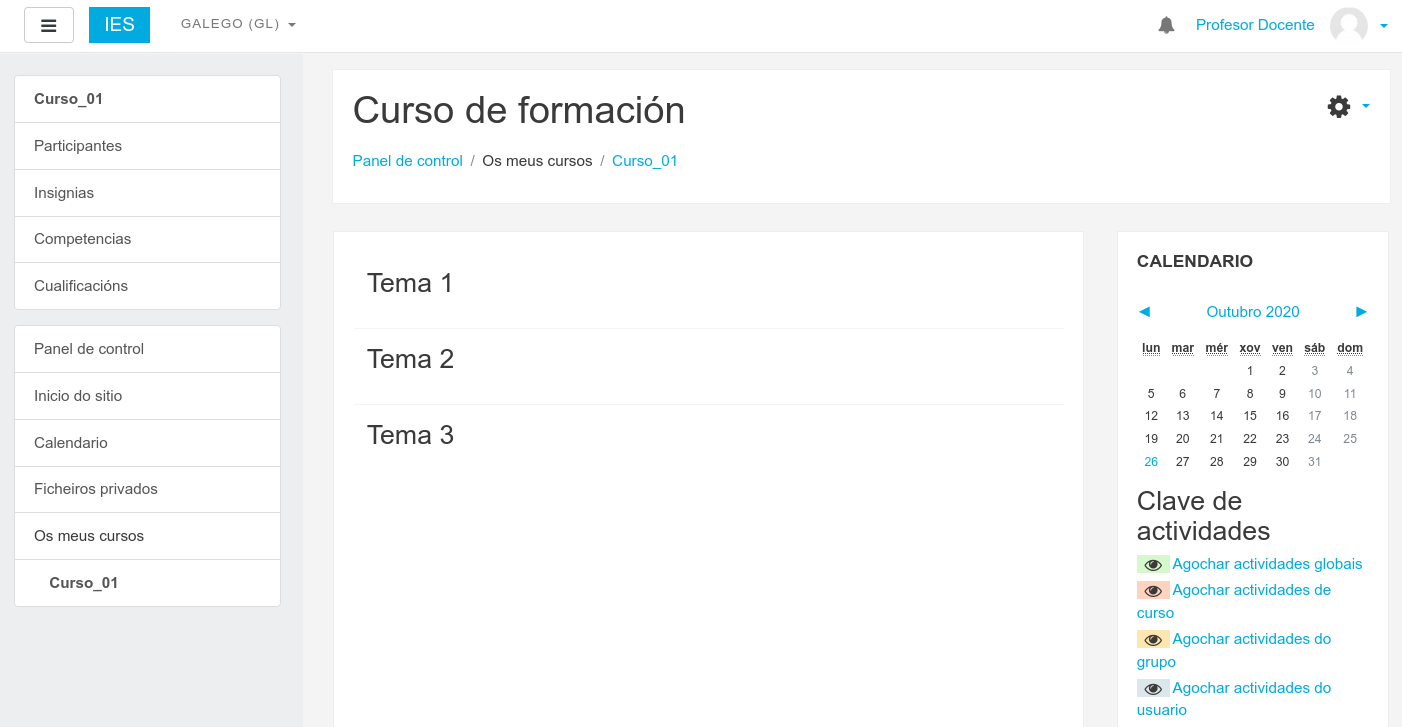Open the Galego (GL) language dropdown
Image resolution: width=1402 pixels, height=727 pixels.
point(238,24)
